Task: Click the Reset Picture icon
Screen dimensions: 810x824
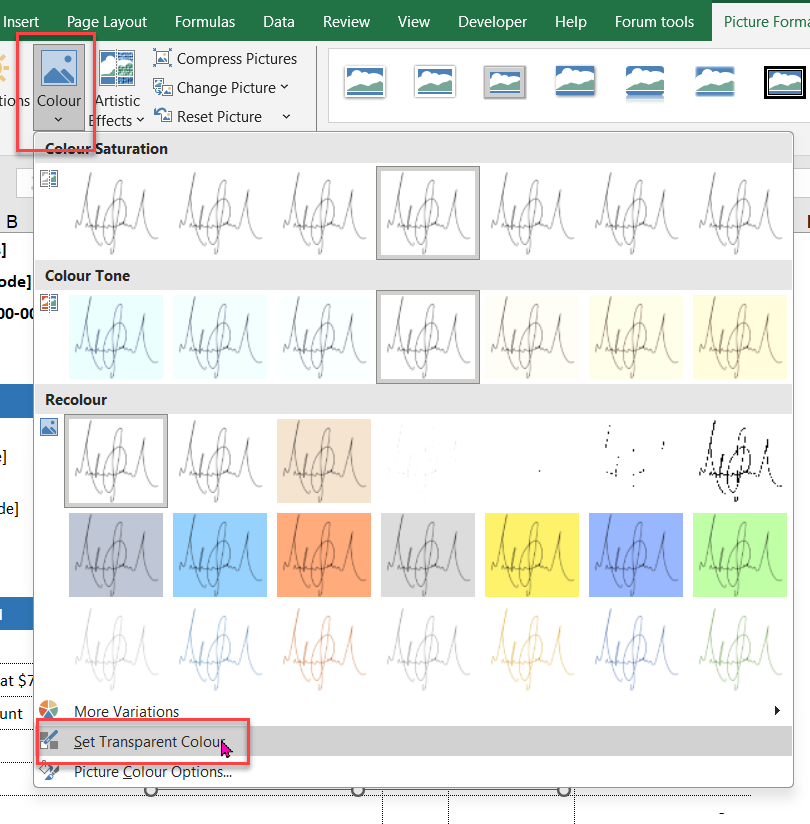Action: click(162, 117)
